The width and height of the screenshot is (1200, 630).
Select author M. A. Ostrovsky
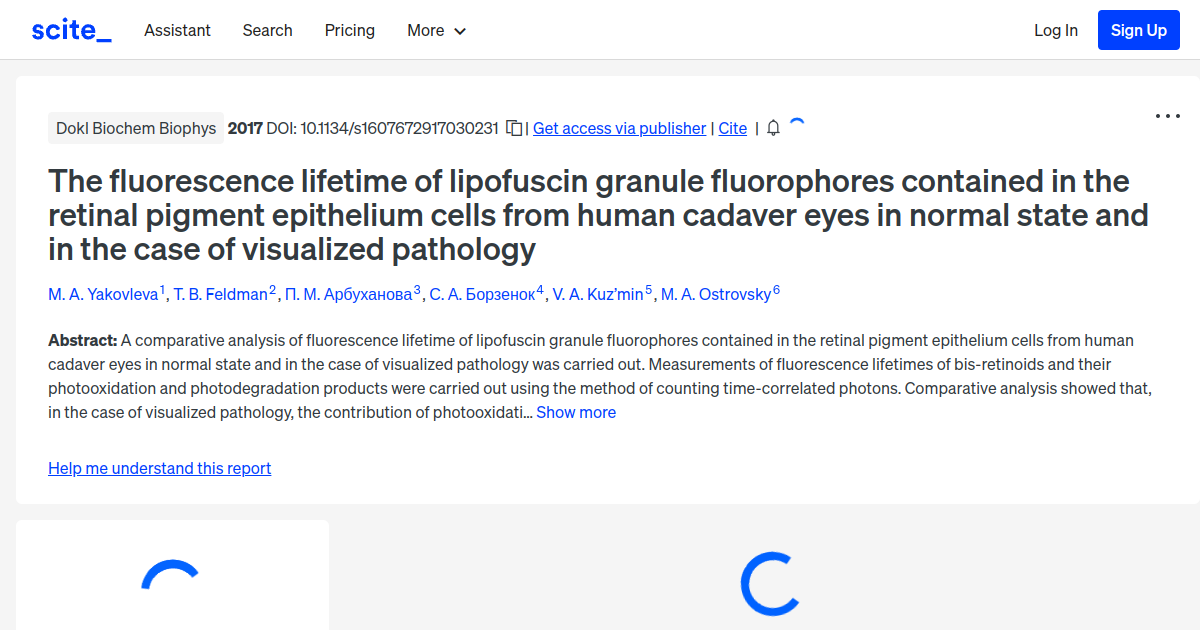(x=718, y=294)
